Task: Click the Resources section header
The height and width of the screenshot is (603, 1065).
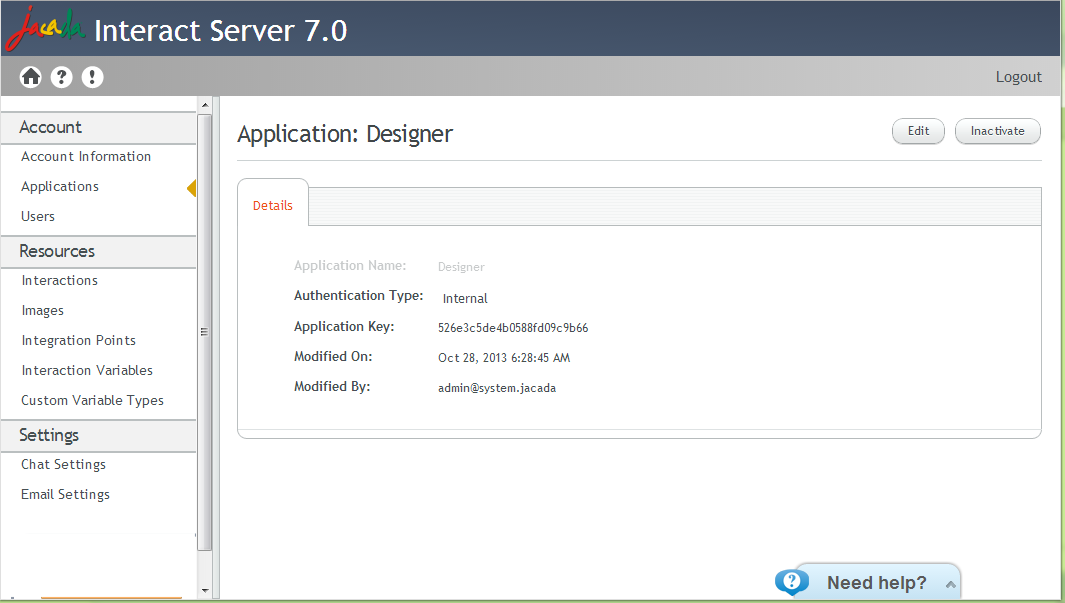Action: coord(98,251)
